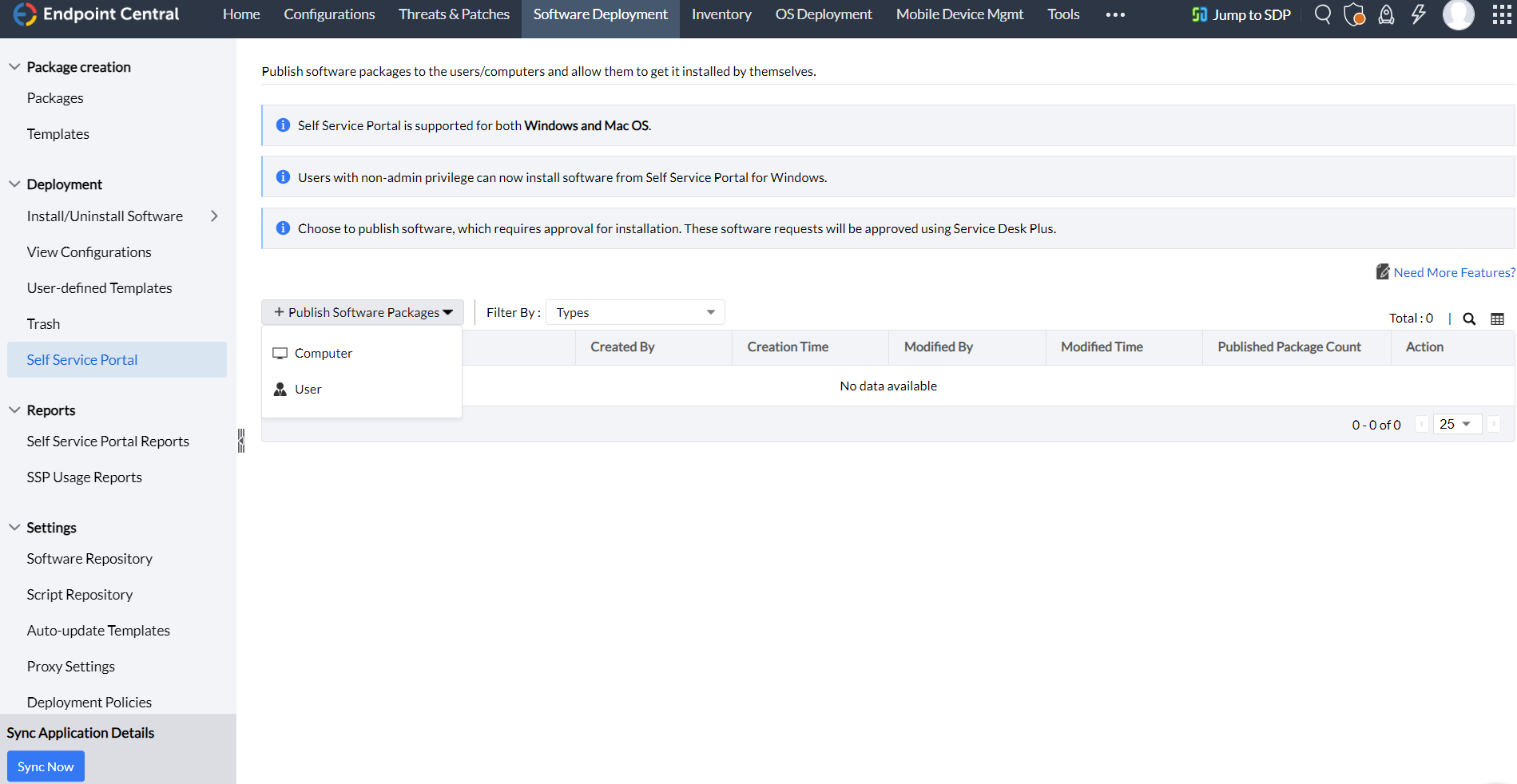This screenshot has width=1517, height=784.
Task: Switch to the Threats & Patches tab
Action: [x=454, y=14]
